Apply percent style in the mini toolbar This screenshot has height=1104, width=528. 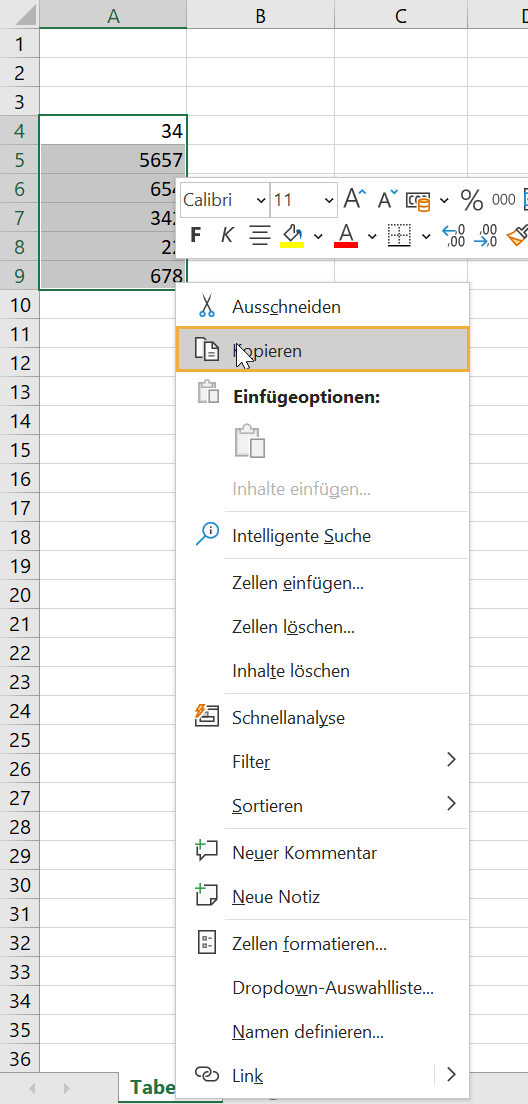coord(472,200)
